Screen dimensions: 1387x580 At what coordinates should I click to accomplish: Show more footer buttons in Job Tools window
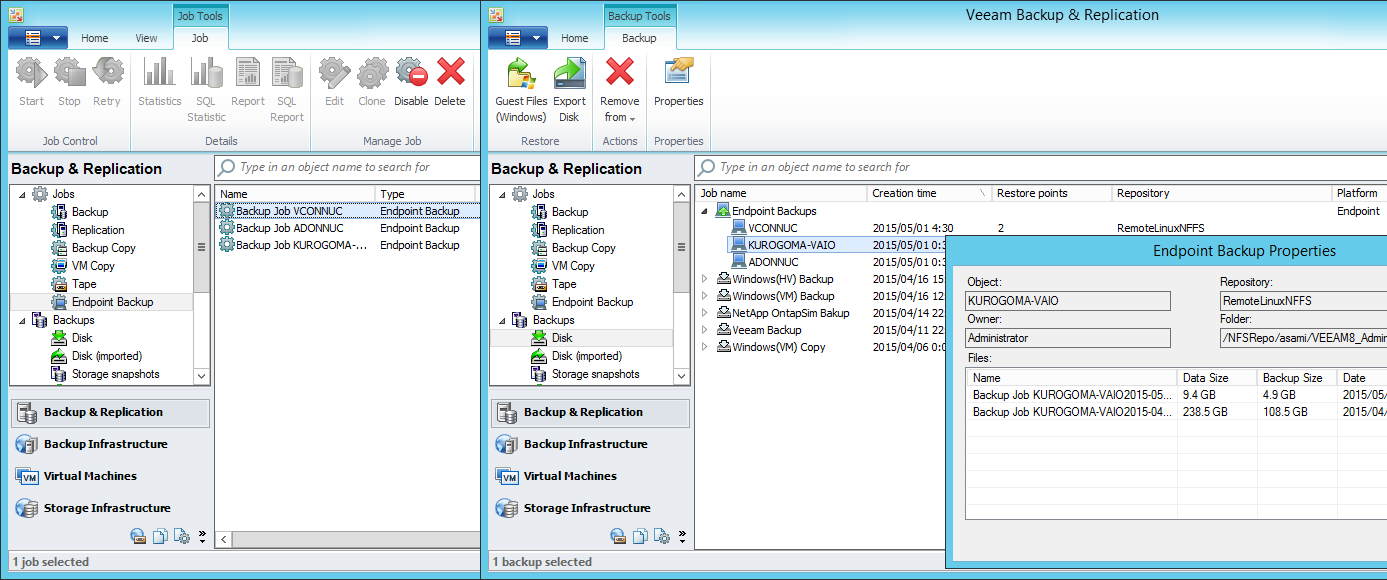202,537
